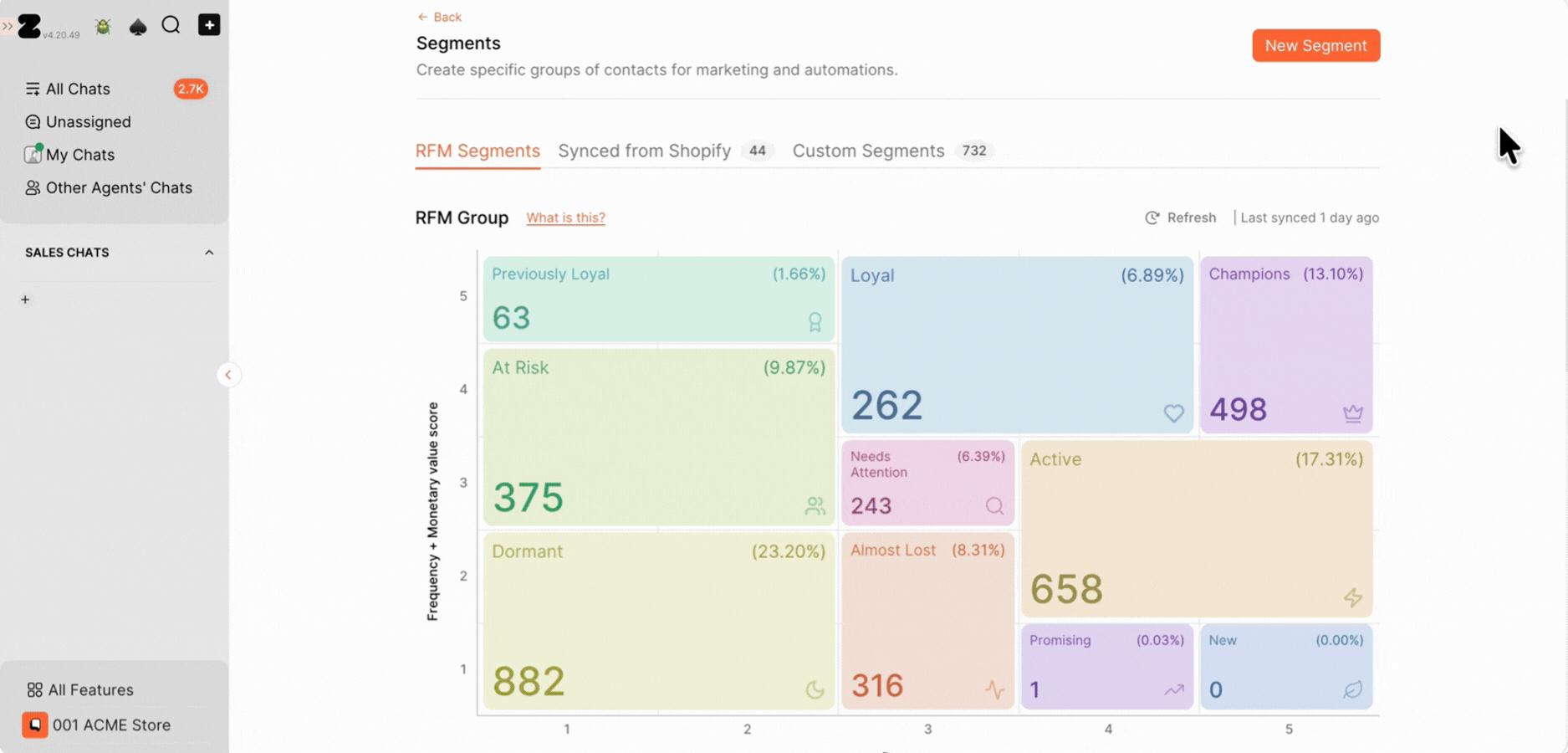Click the bug icon in top bar

[103, 27]
